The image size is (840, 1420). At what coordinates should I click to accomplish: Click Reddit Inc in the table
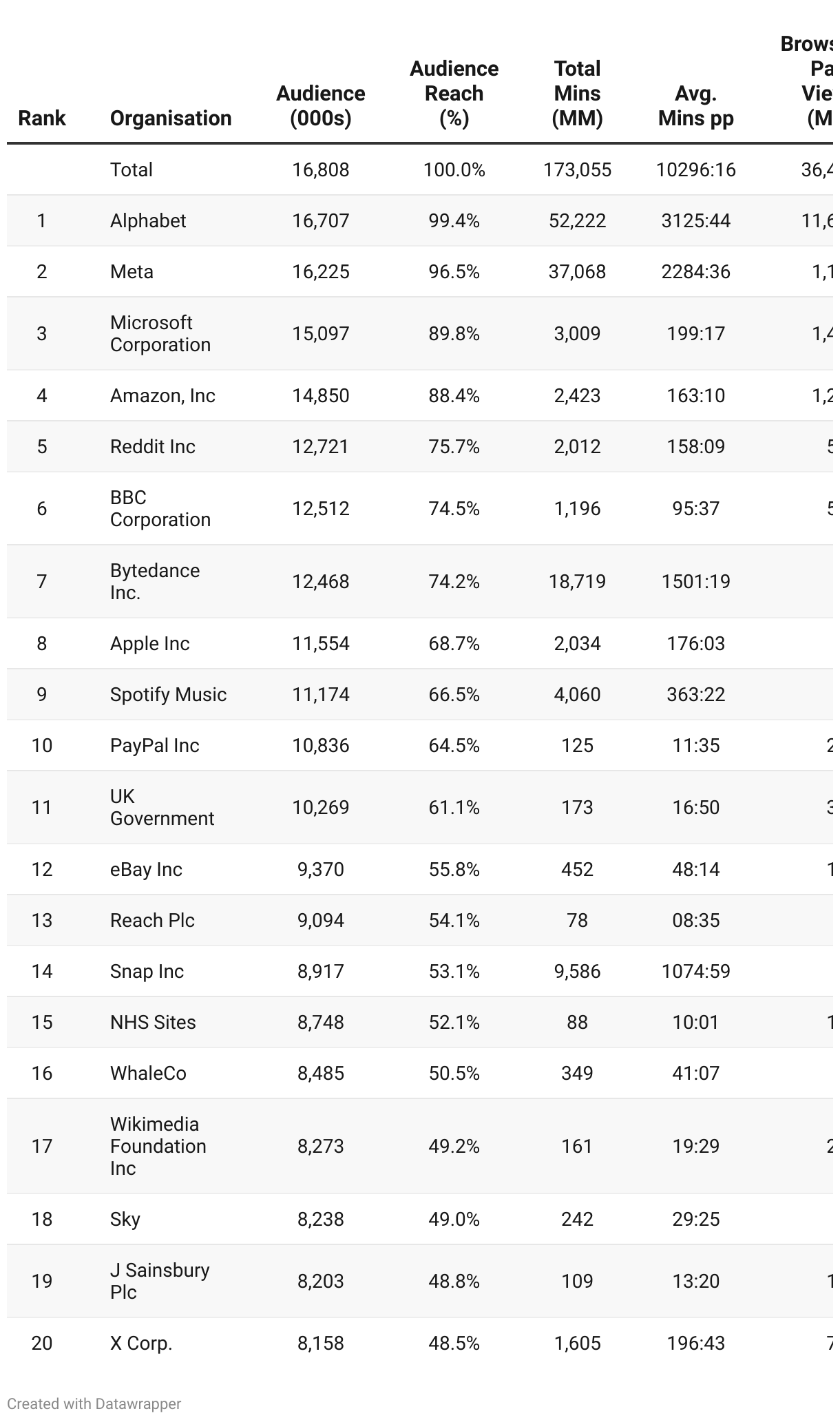point(153,446)
